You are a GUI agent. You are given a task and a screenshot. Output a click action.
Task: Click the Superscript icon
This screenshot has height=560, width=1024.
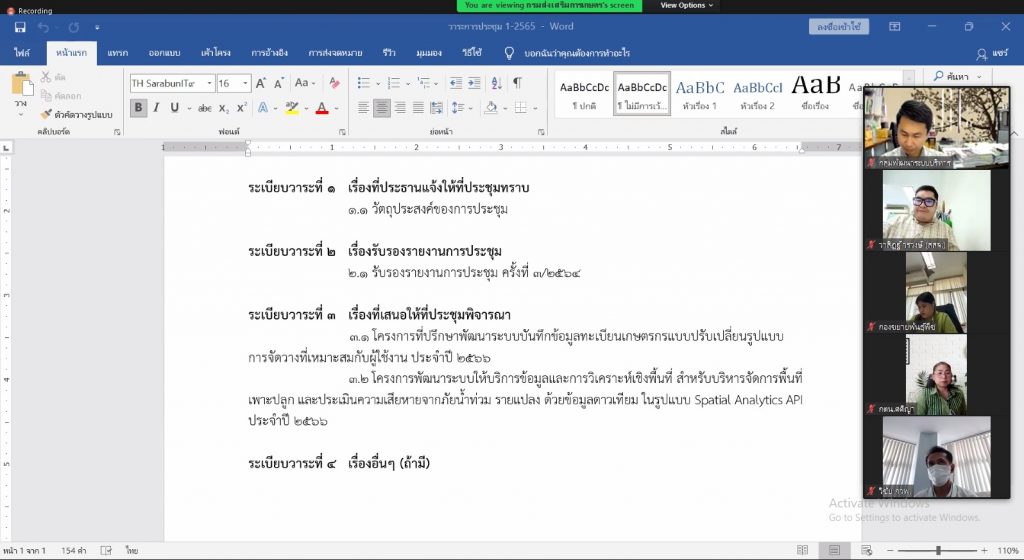point(241,108)
